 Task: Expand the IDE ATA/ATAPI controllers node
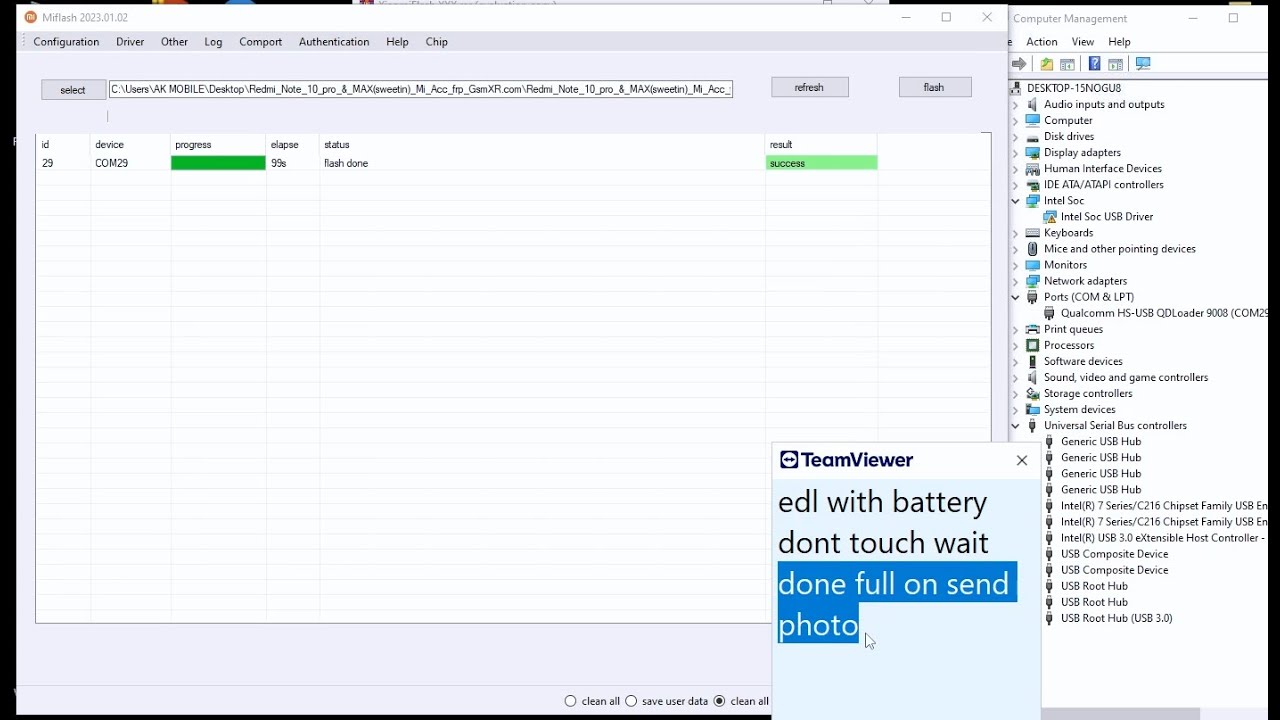(1016, 184)
